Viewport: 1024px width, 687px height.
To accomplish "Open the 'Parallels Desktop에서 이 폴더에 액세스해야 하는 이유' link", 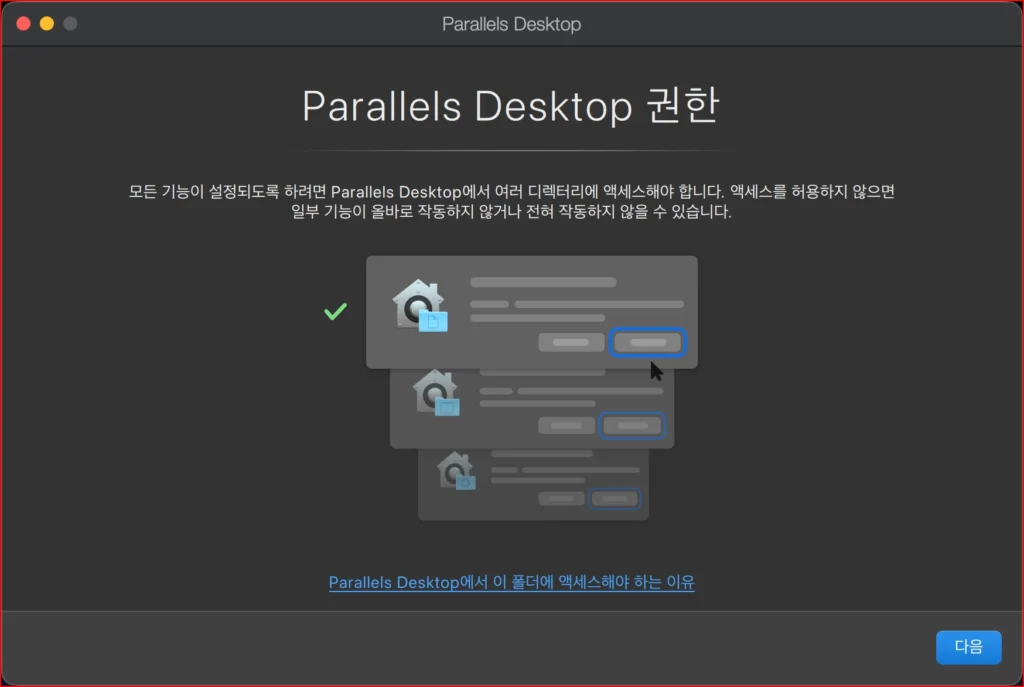I will coord(511,582).
